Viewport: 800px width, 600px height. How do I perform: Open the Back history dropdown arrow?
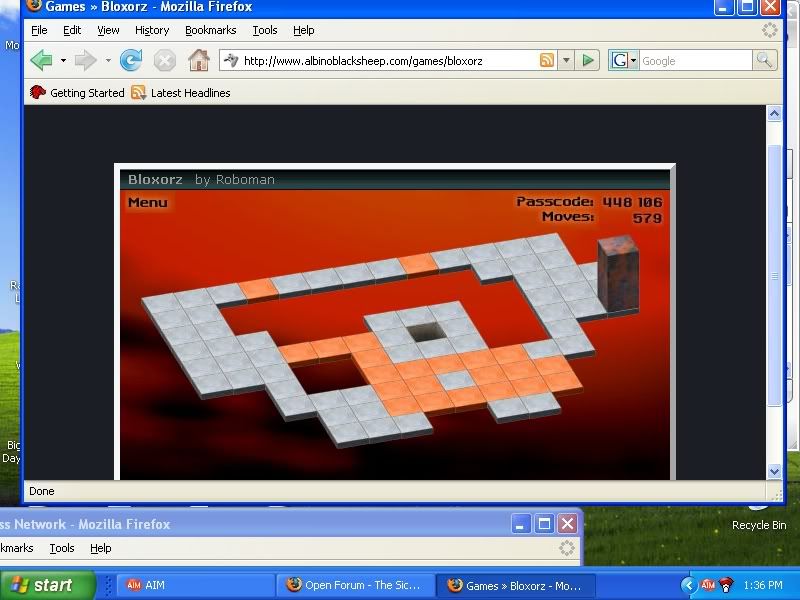(x=63, y=61)
